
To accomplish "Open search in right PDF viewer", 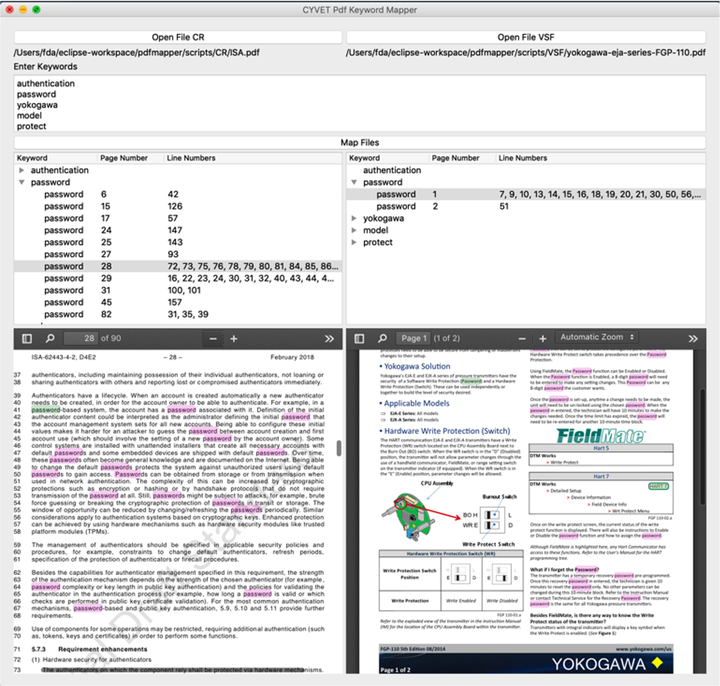I will [382, 338].
